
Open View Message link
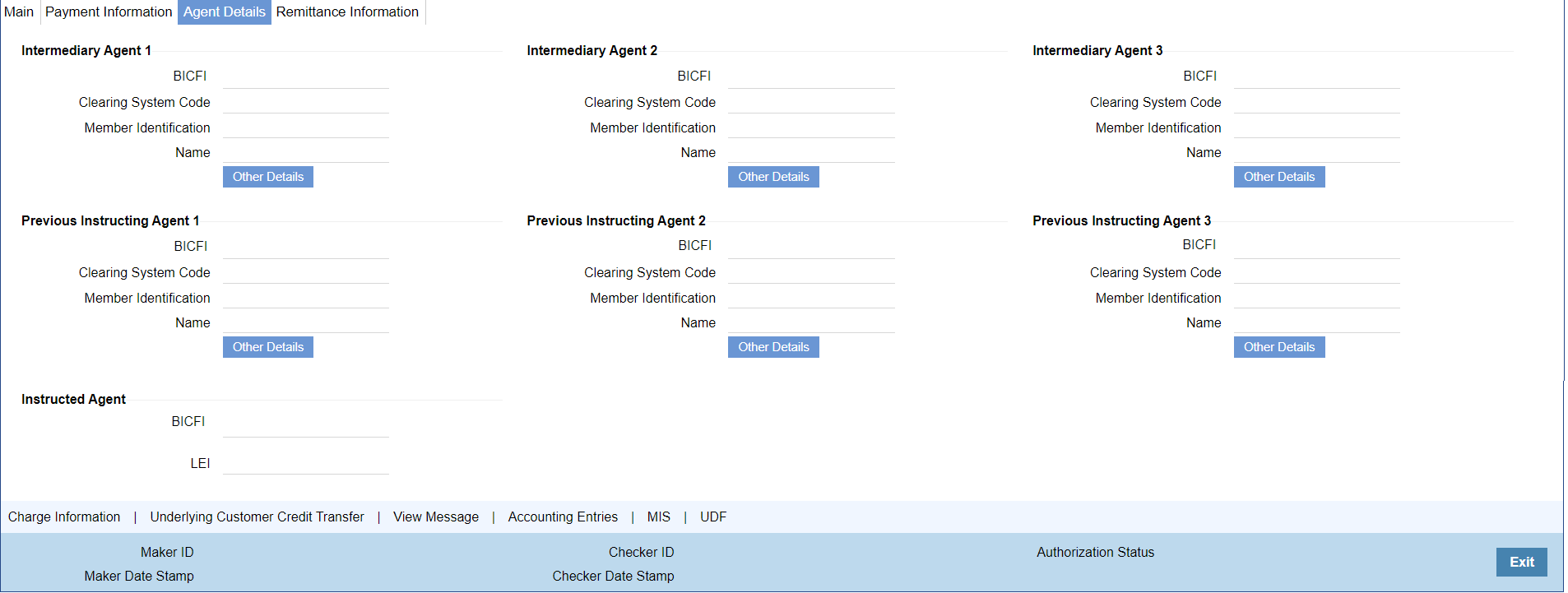pos(436,517)
